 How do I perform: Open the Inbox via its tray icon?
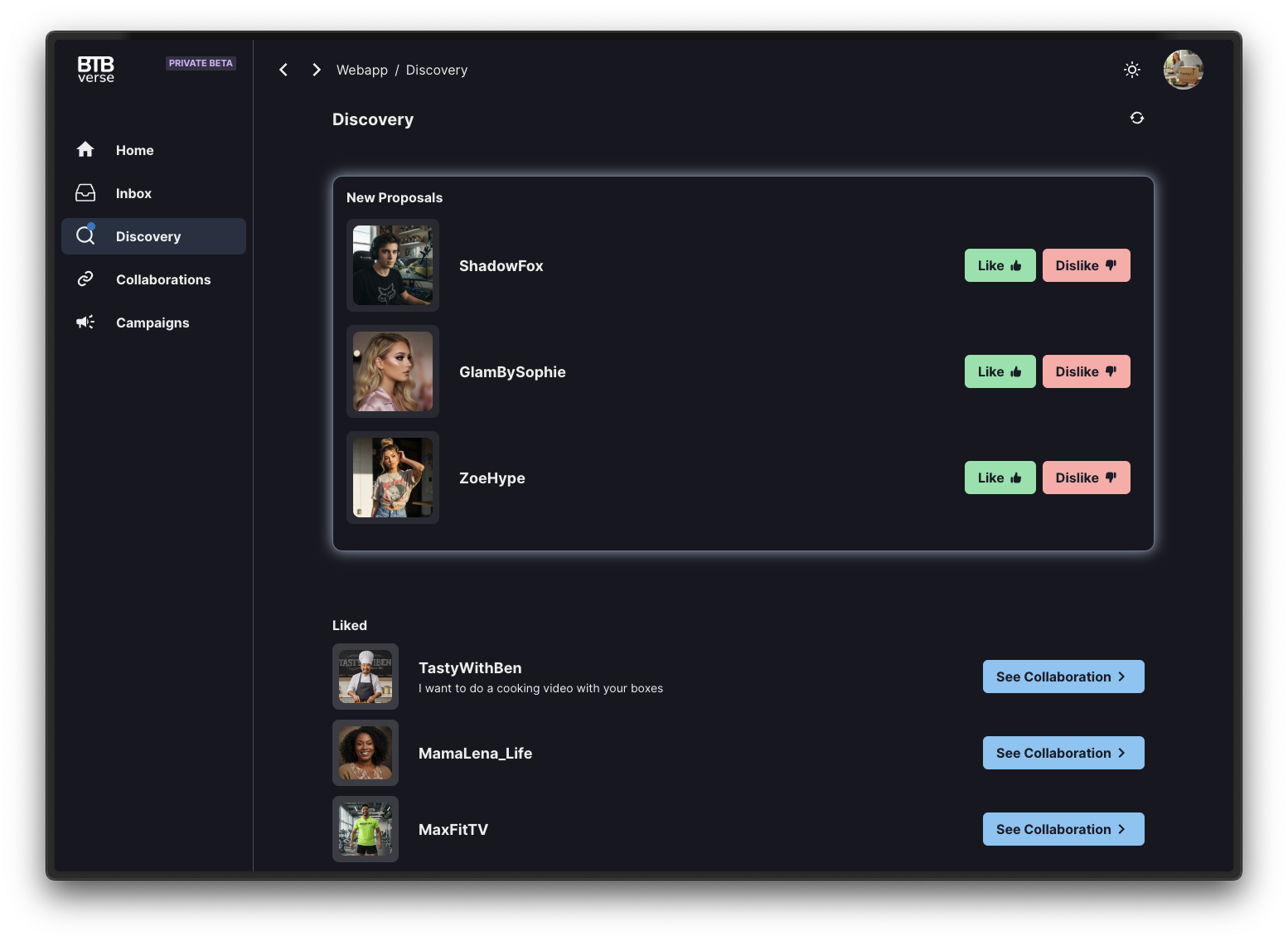pos(85,193)
